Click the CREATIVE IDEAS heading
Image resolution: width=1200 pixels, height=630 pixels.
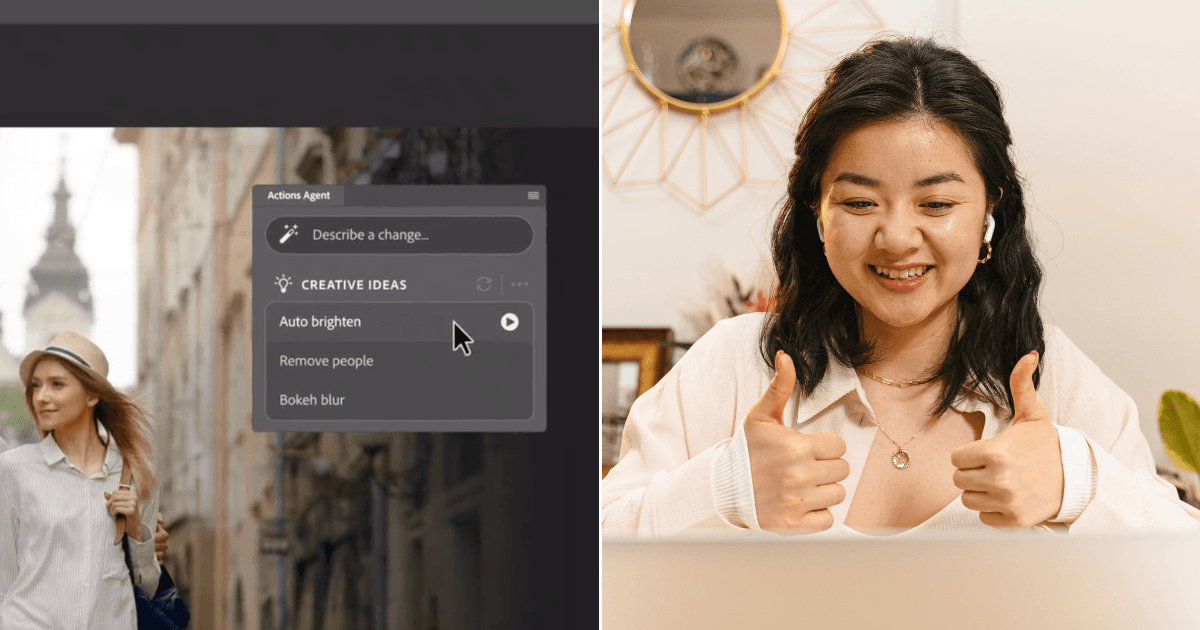coord(354,285)
